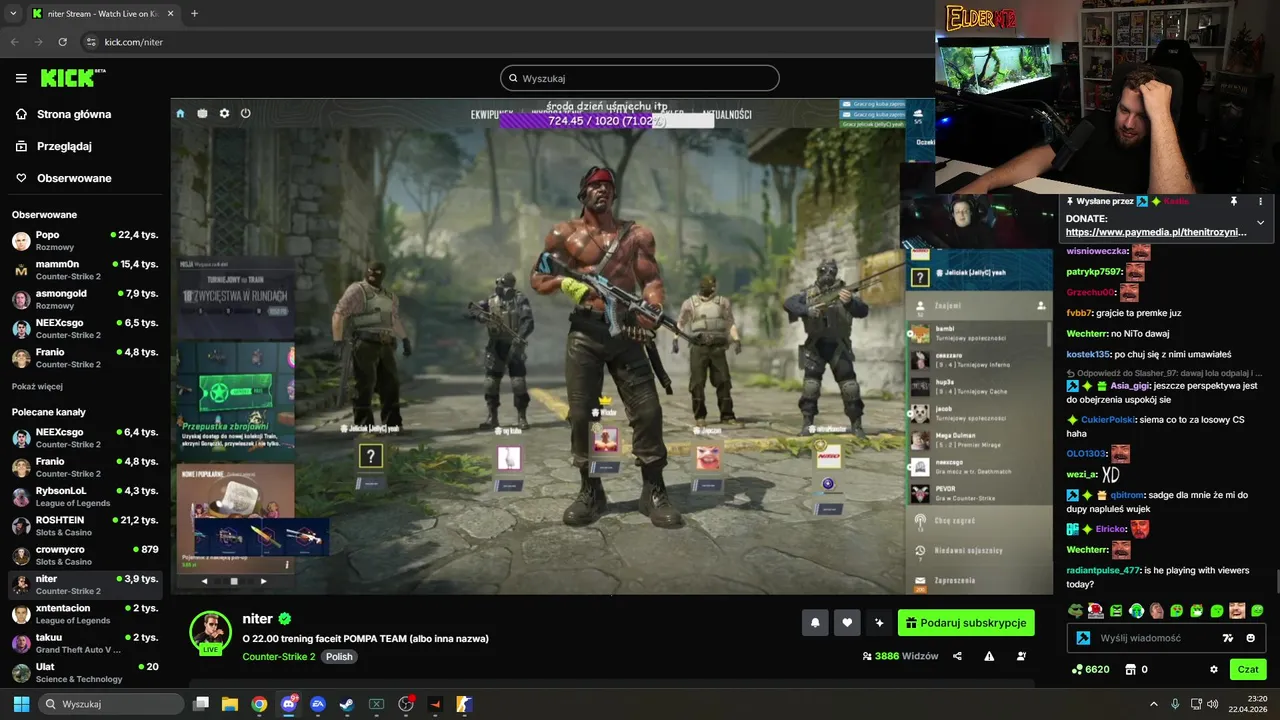1280x720 pixels.
Task: Click the CS2 power icon in stream
Action: click(245, 113)
